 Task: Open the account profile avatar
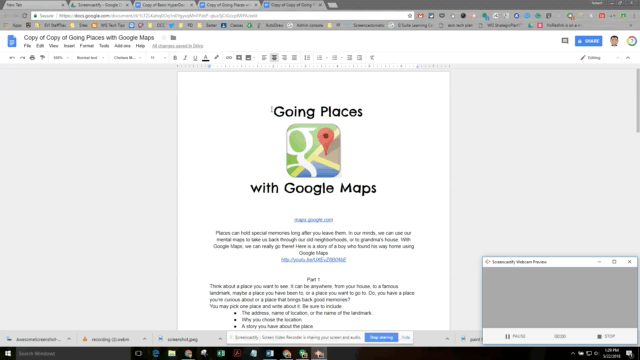(614, 41)
